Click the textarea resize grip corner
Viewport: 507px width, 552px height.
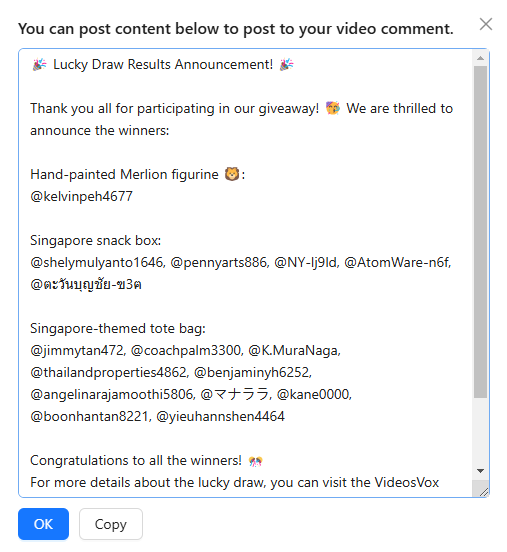[x=483, y=491]
